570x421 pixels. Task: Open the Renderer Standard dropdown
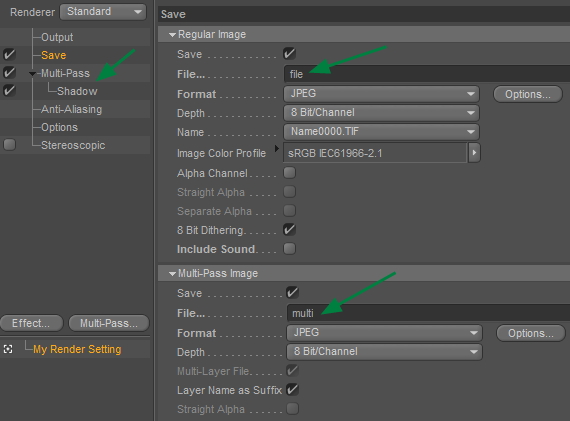tap(103, 12)
